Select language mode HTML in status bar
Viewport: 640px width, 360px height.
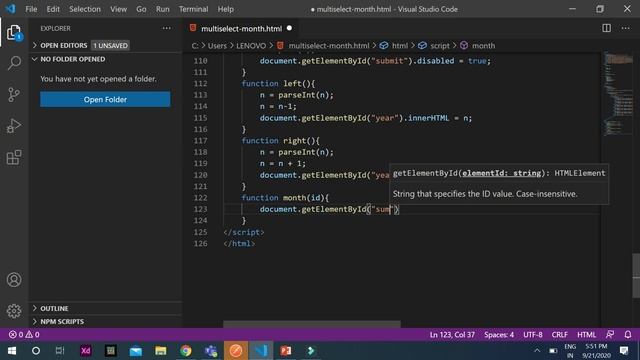[x=587, y=335]
